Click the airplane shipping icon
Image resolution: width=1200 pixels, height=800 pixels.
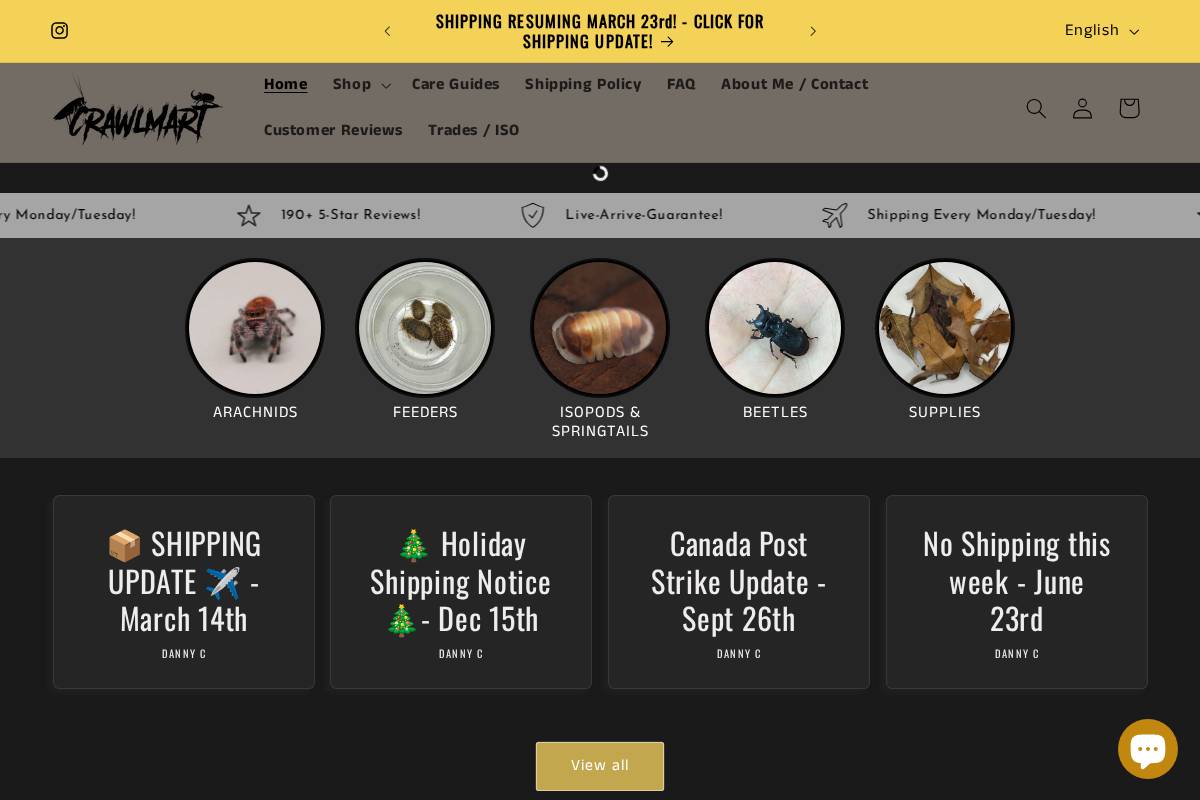pyautogui.click(x=834, y=215)
